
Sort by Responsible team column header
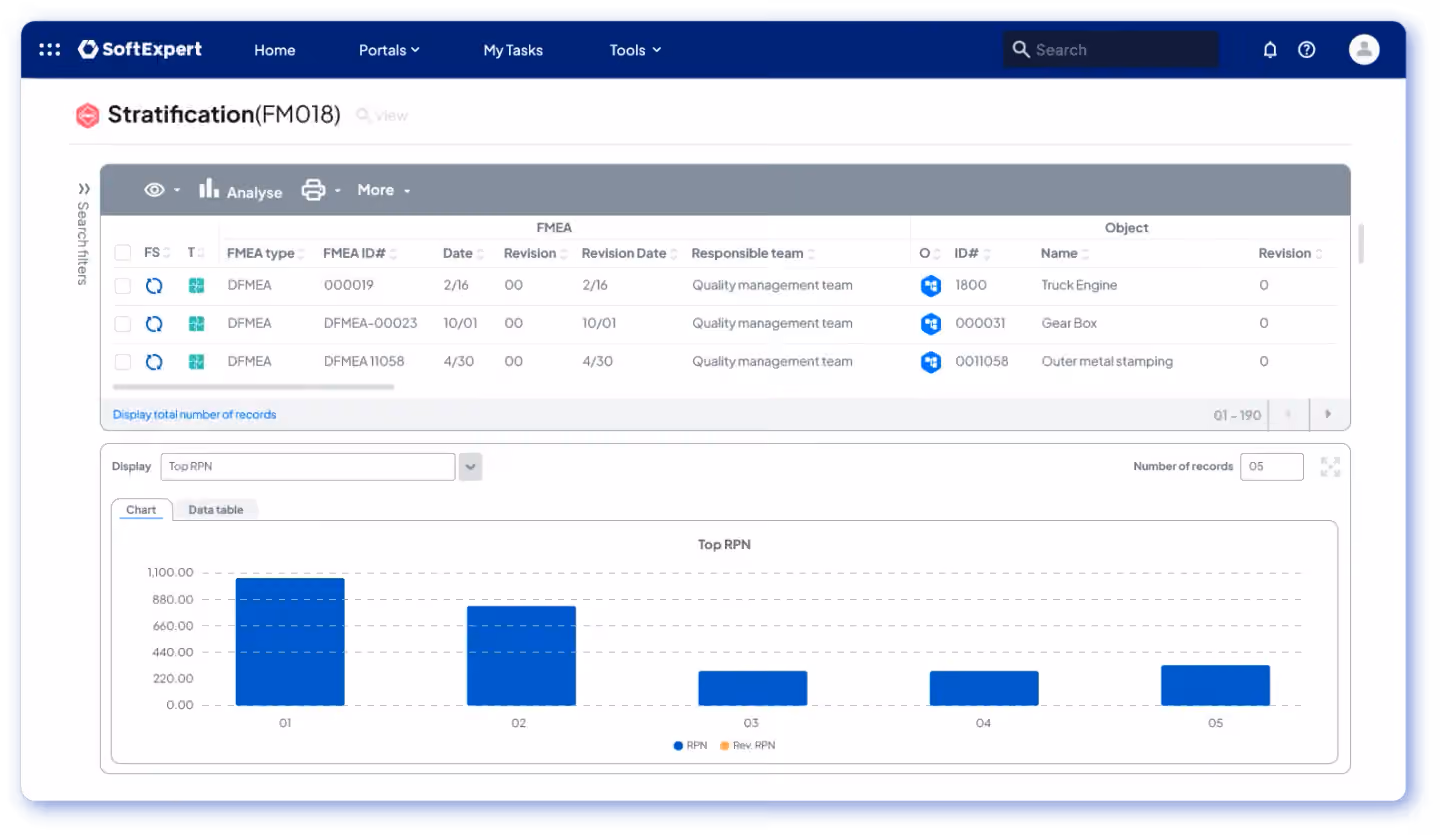click(x=753, y=253)
